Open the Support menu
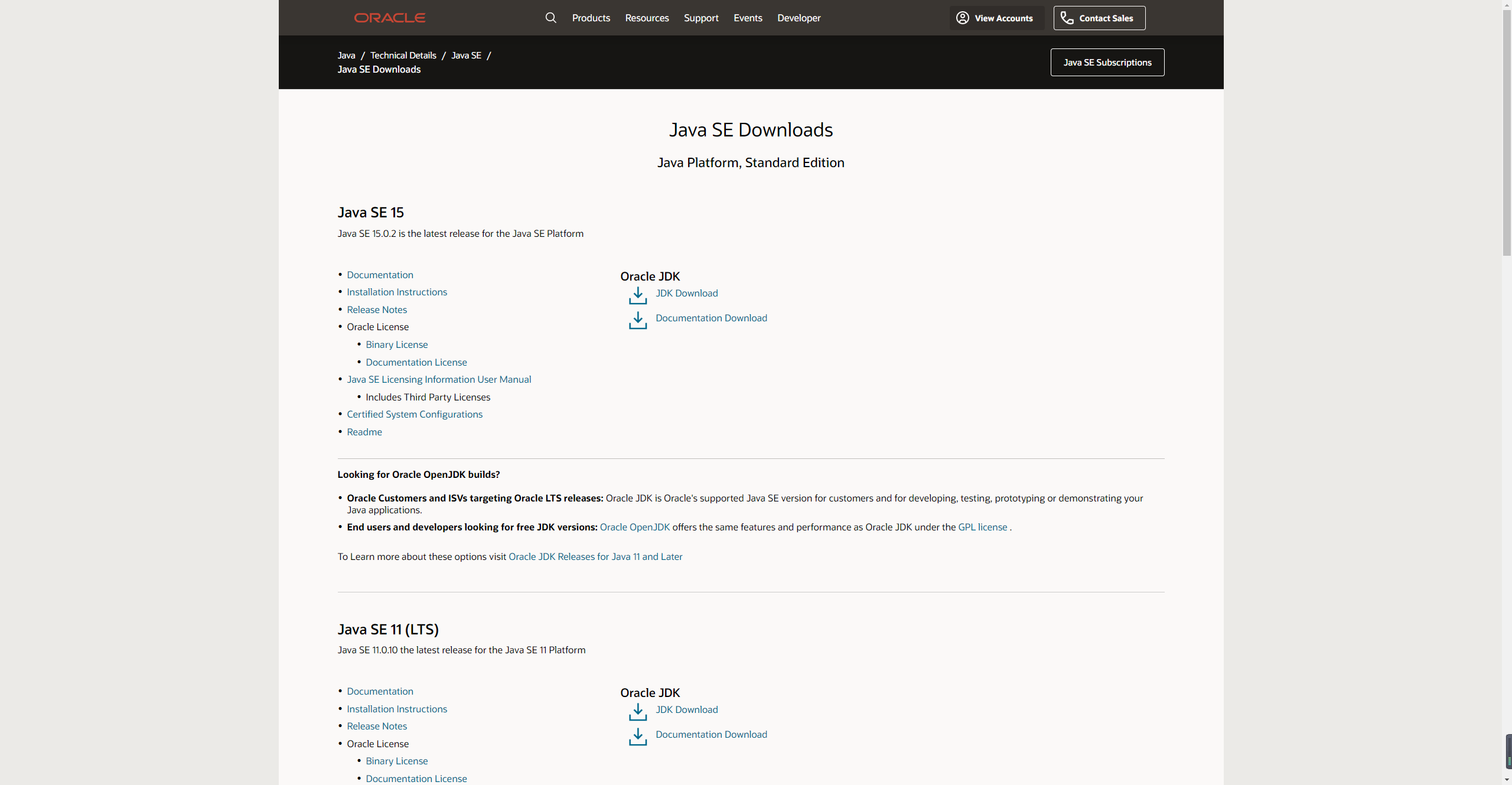Viewport: 1512px width, 785px height. click(701, 18)
